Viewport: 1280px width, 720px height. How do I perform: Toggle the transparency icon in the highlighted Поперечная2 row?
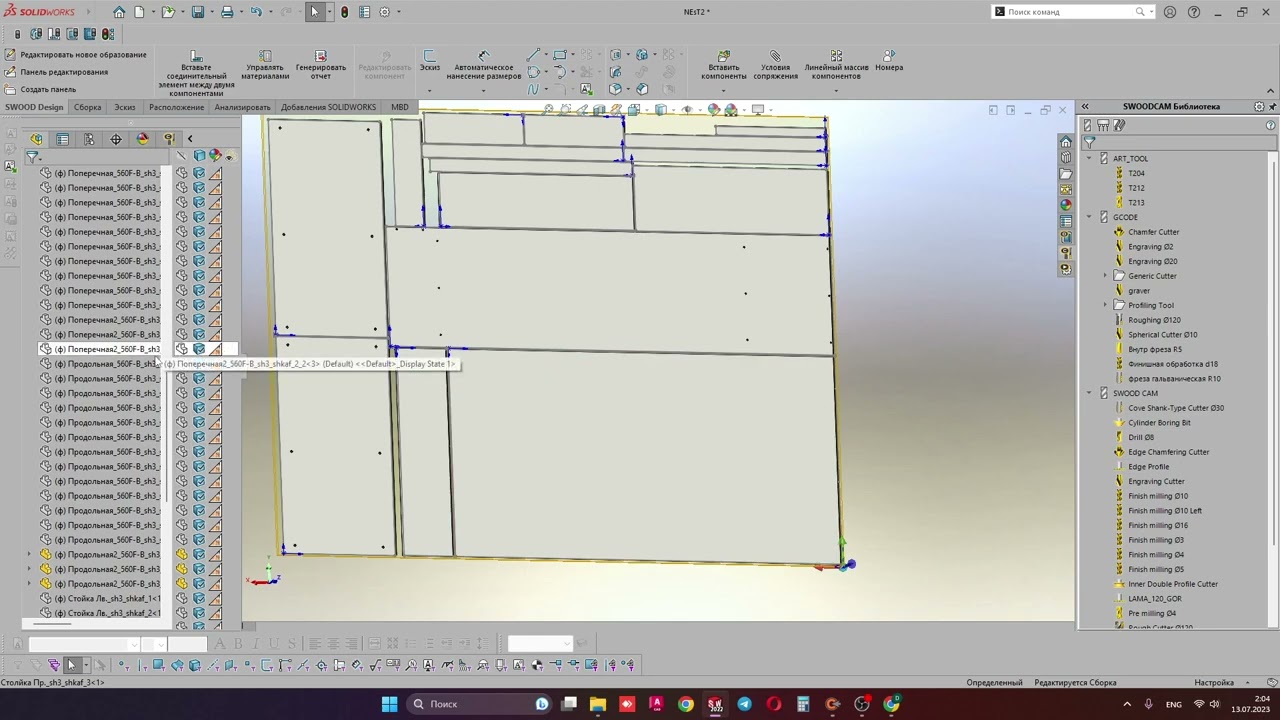point(215,349)
